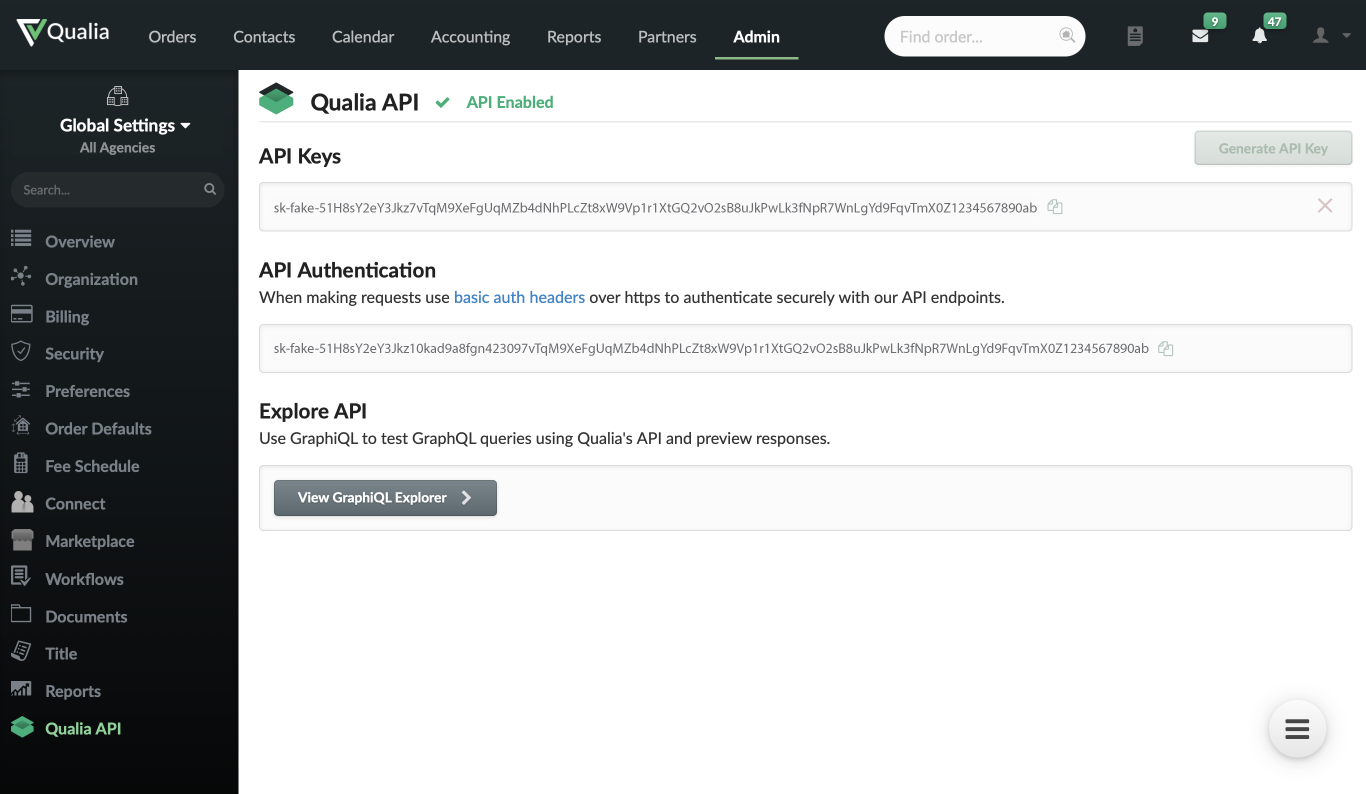Open the Accounting menu

[470, 37]
